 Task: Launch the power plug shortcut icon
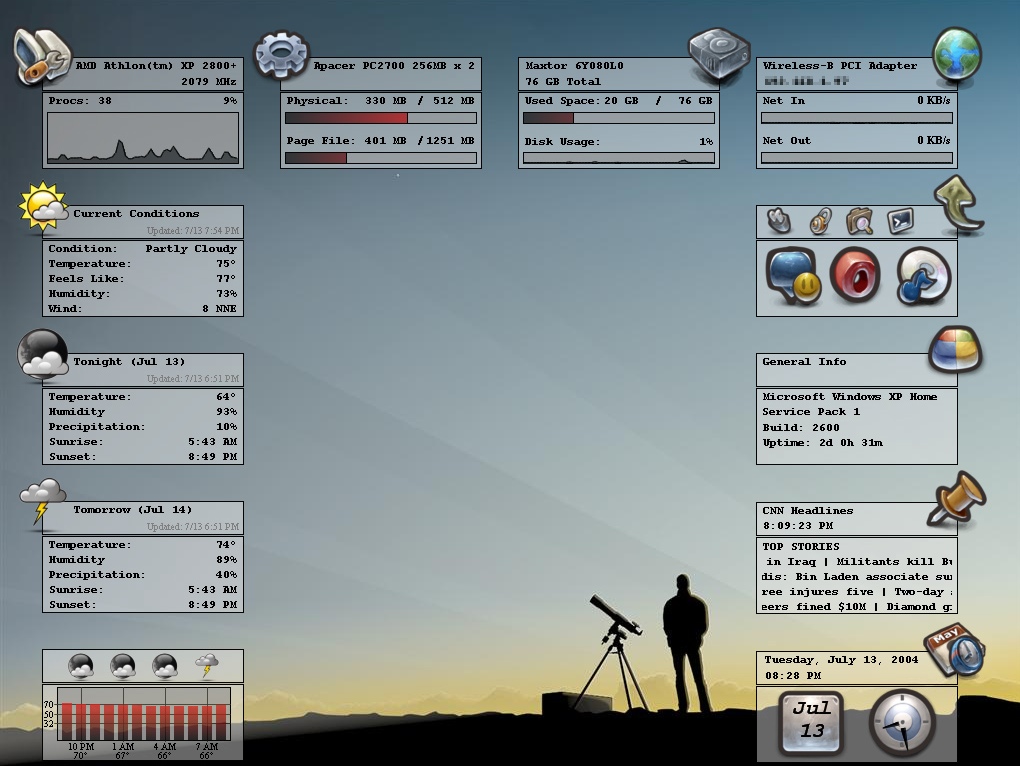779,221
